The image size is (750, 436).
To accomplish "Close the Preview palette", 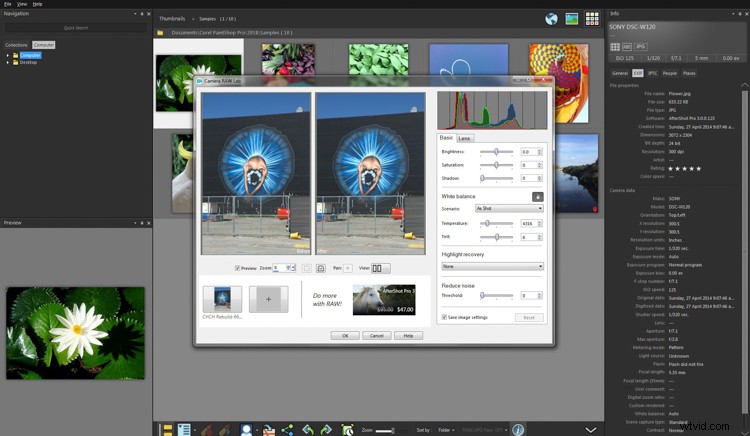I will [149, 223].
